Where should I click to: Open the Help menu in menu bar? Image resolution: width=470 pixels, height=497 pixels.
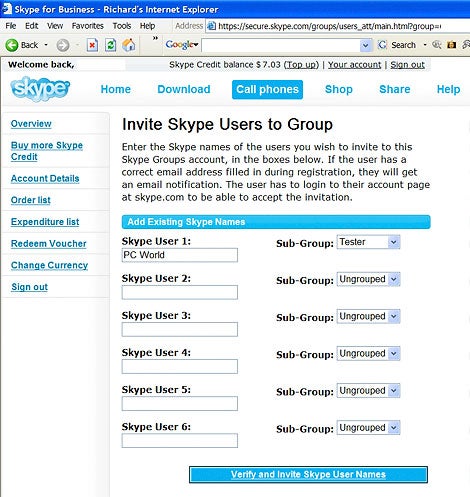click(147, 26)
